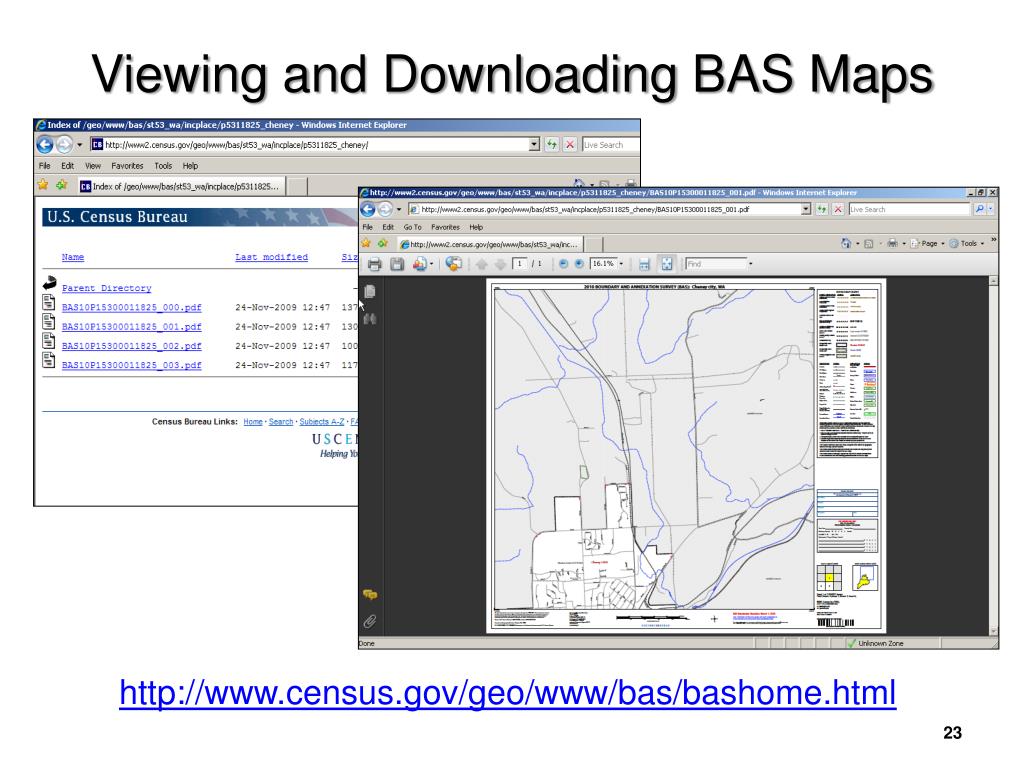Open Help menu in PDF window
Screen dimensions: 1024x768
pyautogui.click(x=476, y=227)
